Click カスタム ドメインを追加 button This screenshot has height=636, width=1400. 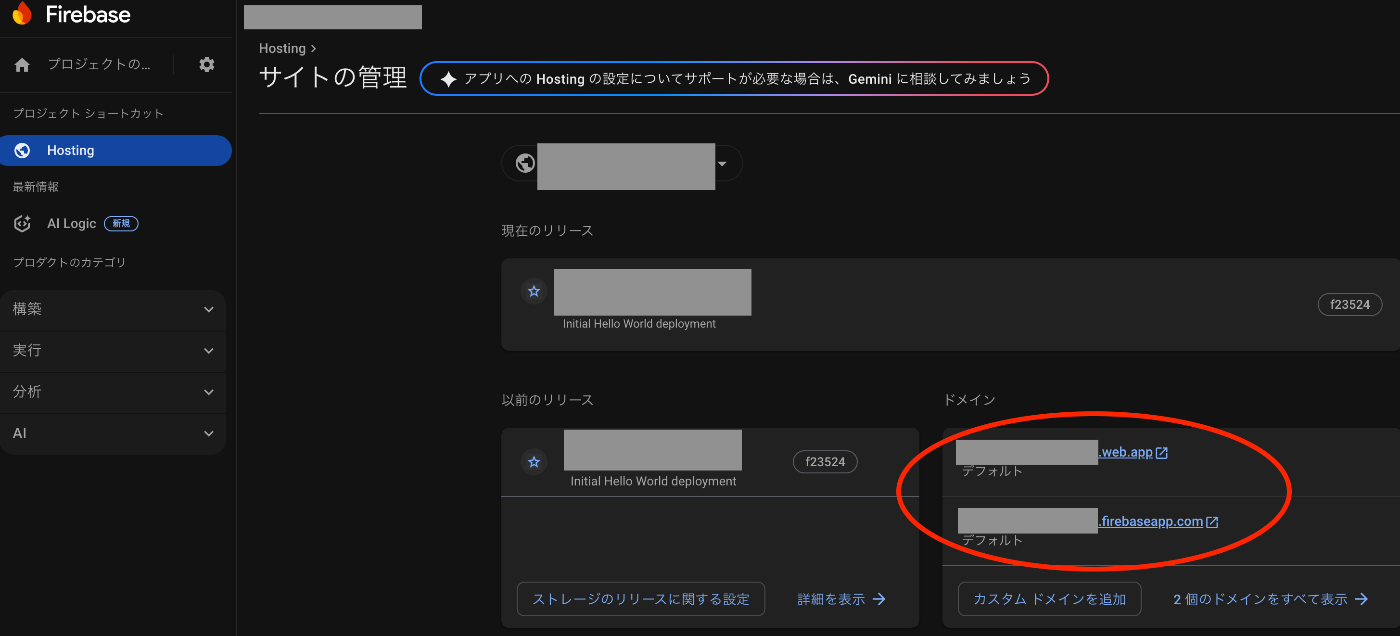click(x=1050, y=599)
